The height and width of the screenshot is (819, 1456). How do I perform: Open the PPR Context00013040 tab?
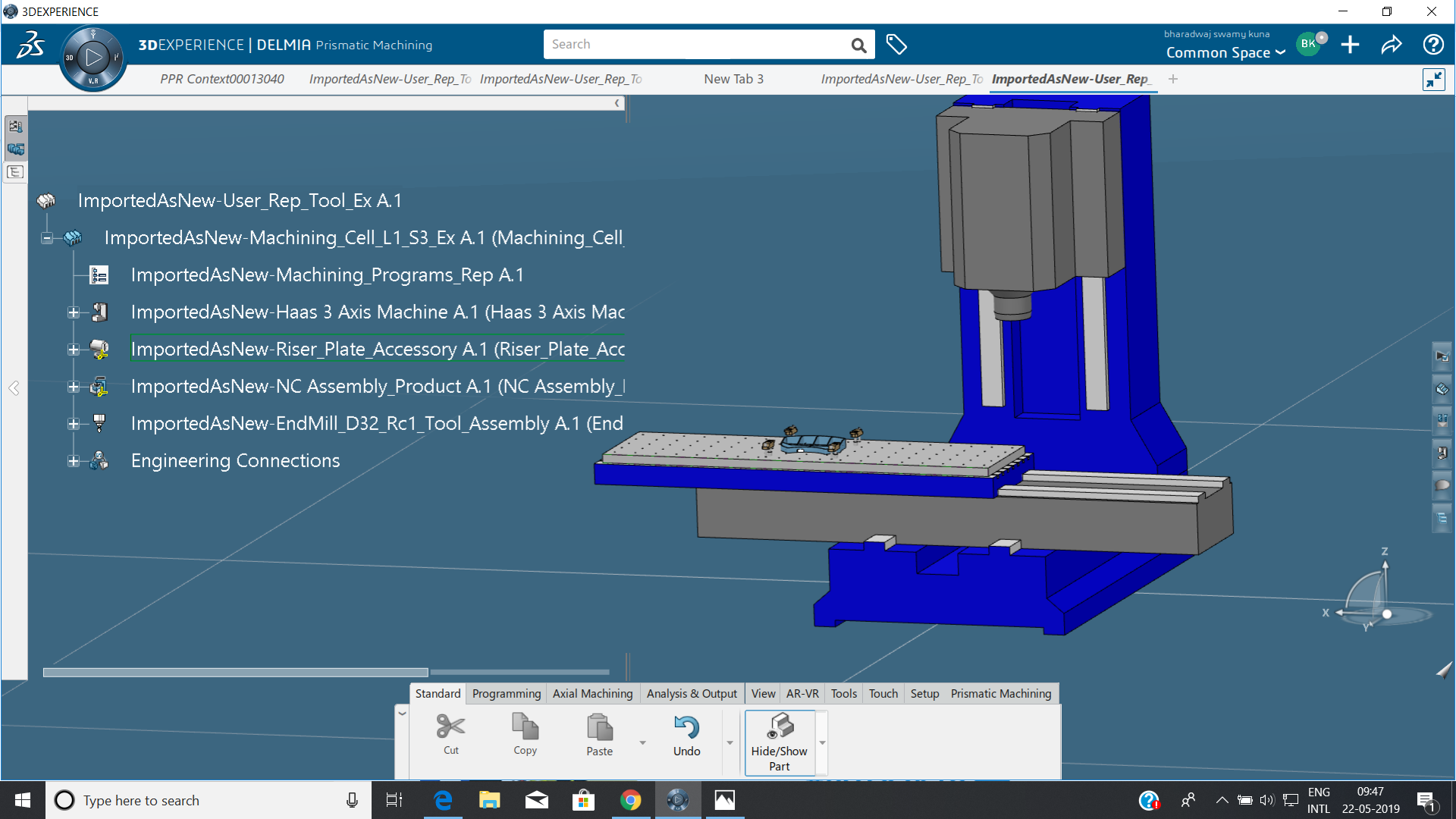[222, 79]
